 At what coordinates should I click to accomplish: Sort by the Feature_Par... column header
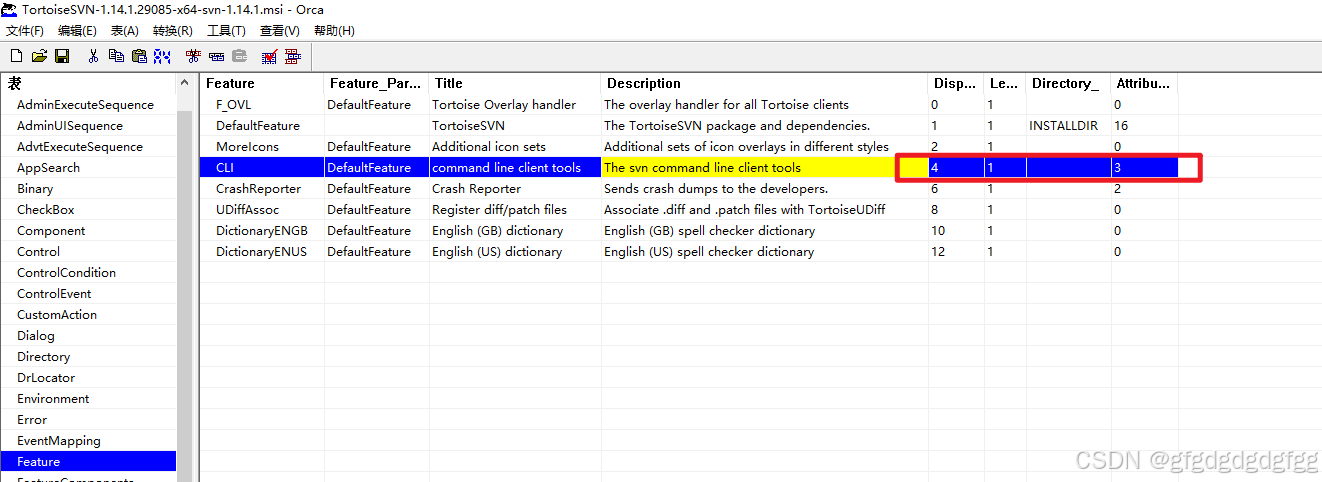pyautogui.click(x=377, y=83)
